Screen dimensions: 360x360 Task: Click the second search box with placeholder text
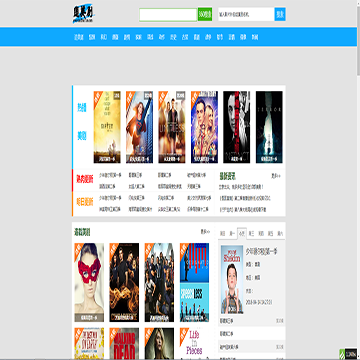click(246, 14)
